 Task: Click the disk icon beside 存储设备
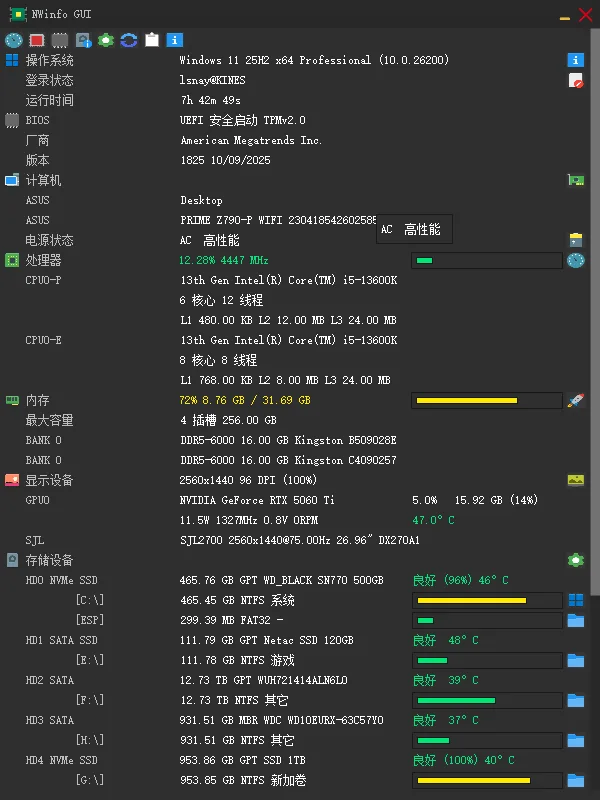click(12, 560)
